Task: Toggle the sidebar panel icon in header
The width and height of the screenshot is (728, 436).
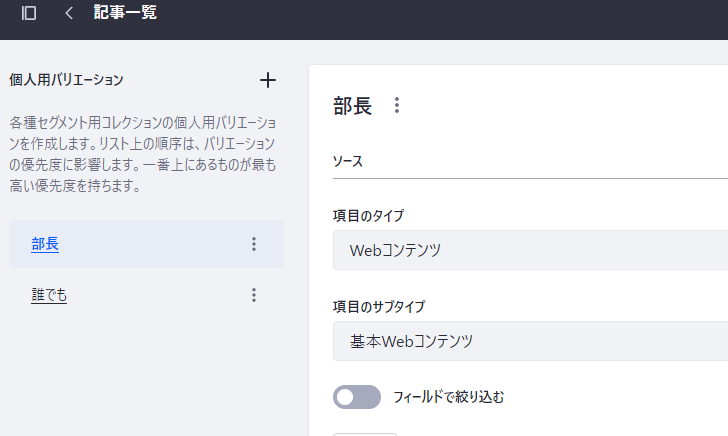Action: (29, 13)
